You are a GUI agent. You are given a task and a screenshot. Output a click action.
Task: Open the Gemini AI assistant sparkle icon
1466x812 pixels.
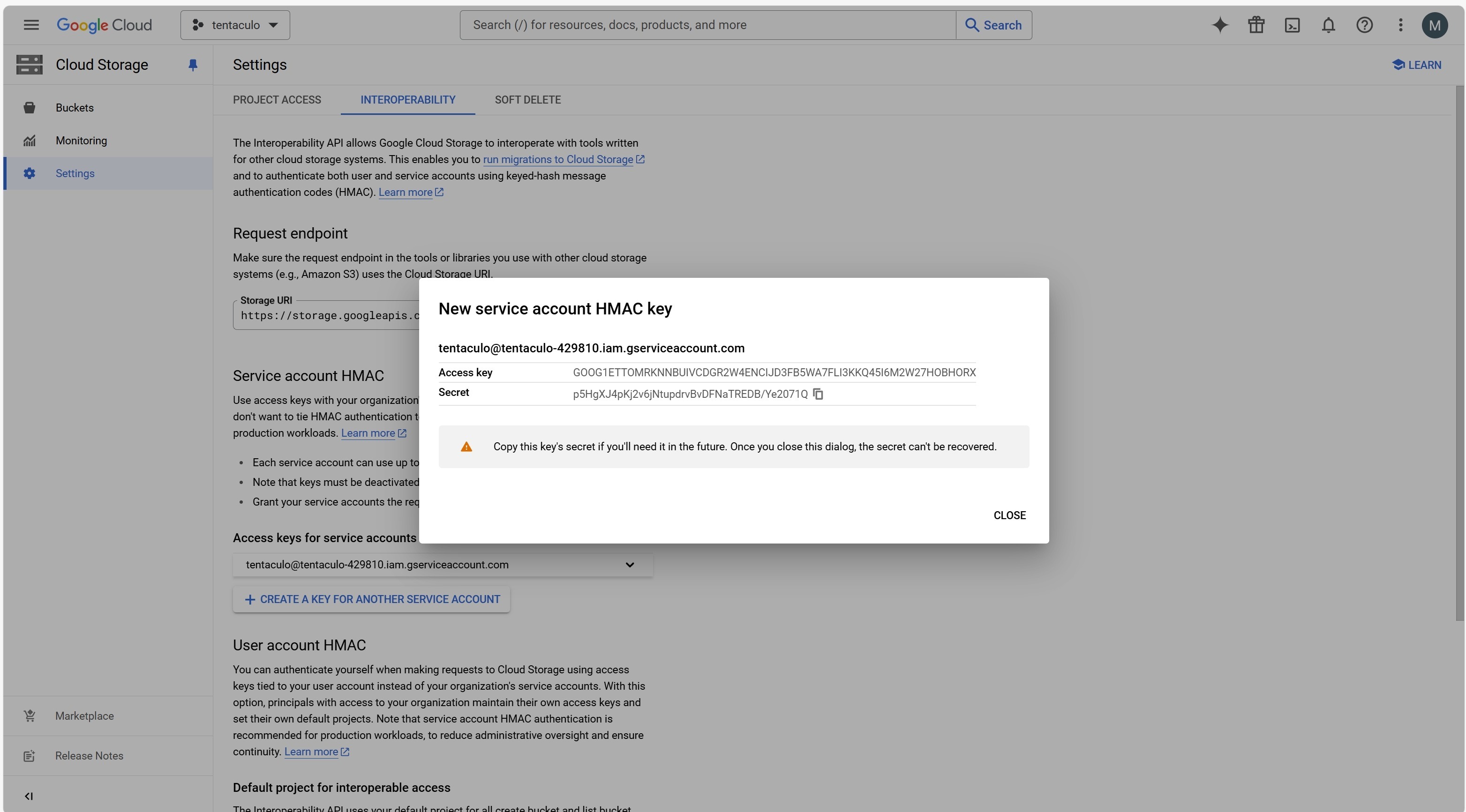click(x=1219, y=25)
